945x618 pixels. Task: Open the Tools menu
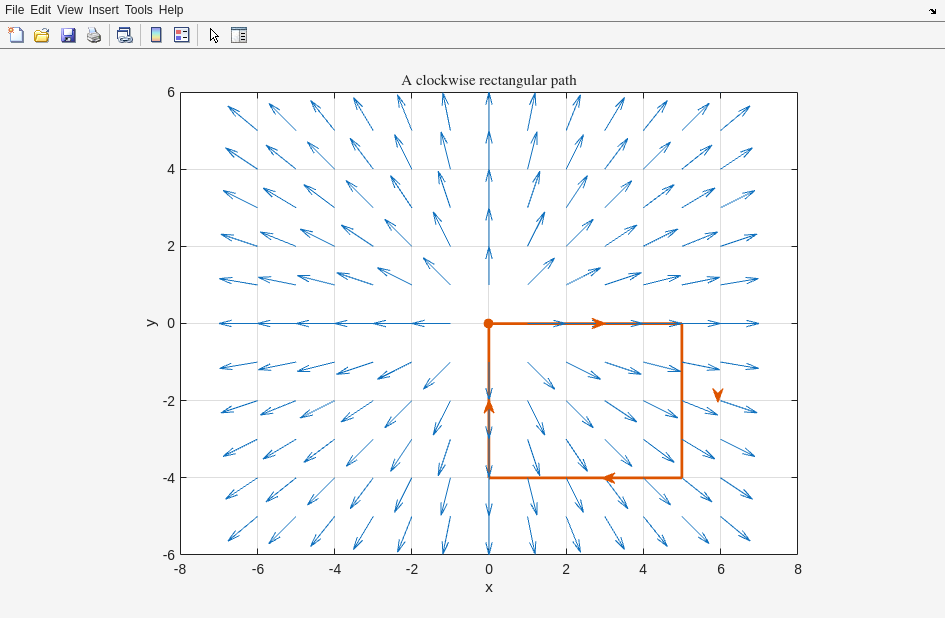point(139,10)
